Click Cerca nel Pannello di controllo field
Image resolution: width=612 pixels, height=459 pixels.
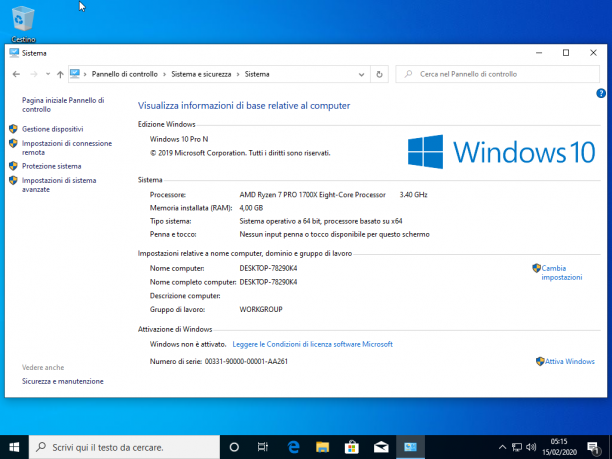(497, 74)
